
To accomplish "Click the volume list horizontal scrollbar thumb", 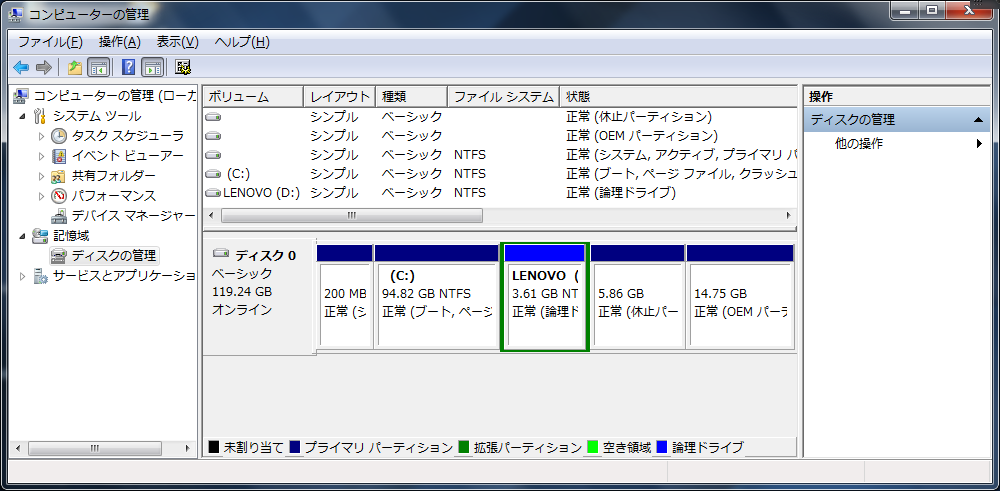I will 352,216.
